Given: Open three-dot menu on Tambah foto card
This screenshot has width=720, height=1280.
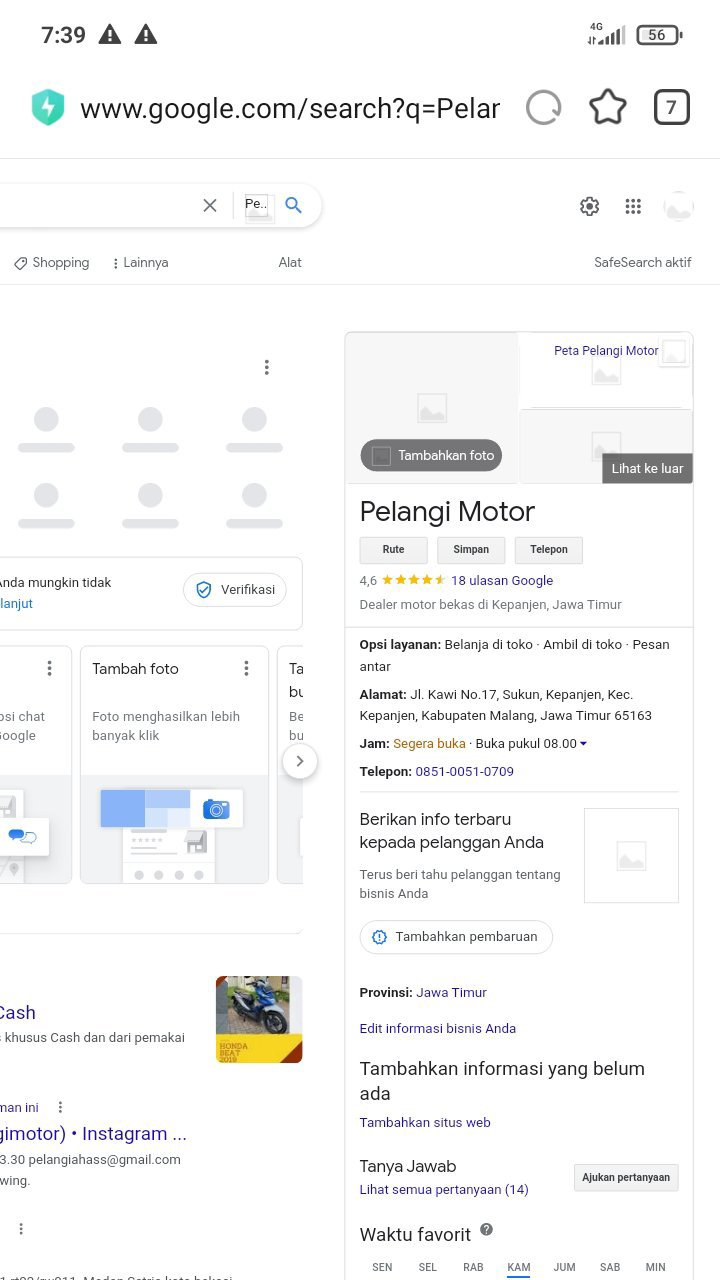Looking at the screenshot, I should click(x=246, y=668).
